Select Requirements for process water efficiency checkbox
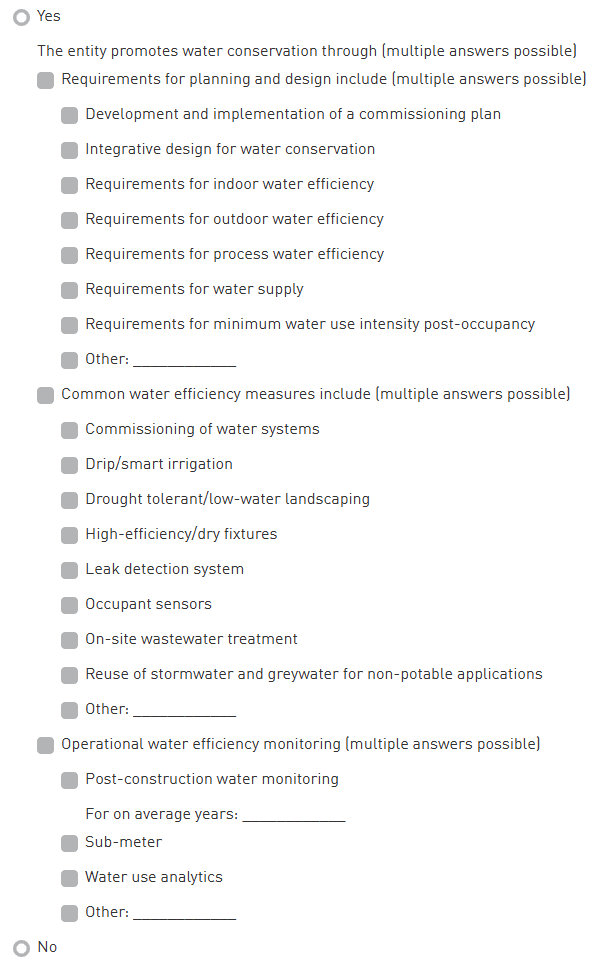Viewport: 606px width, 967px height. point(69,255)
